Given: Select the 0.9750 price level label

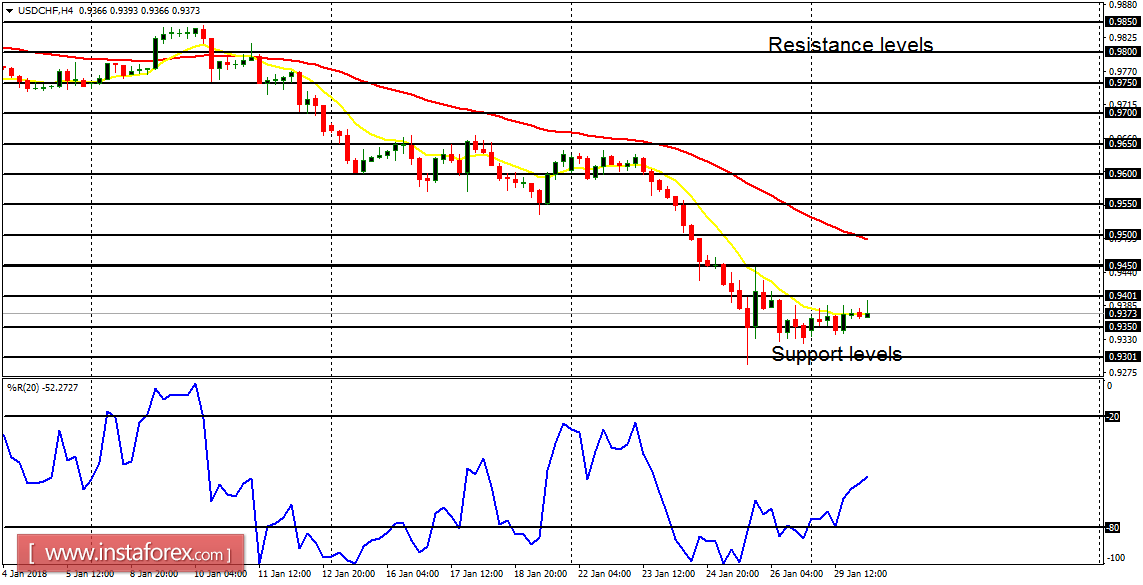Looking at the screenshot, I should 1121,82.
